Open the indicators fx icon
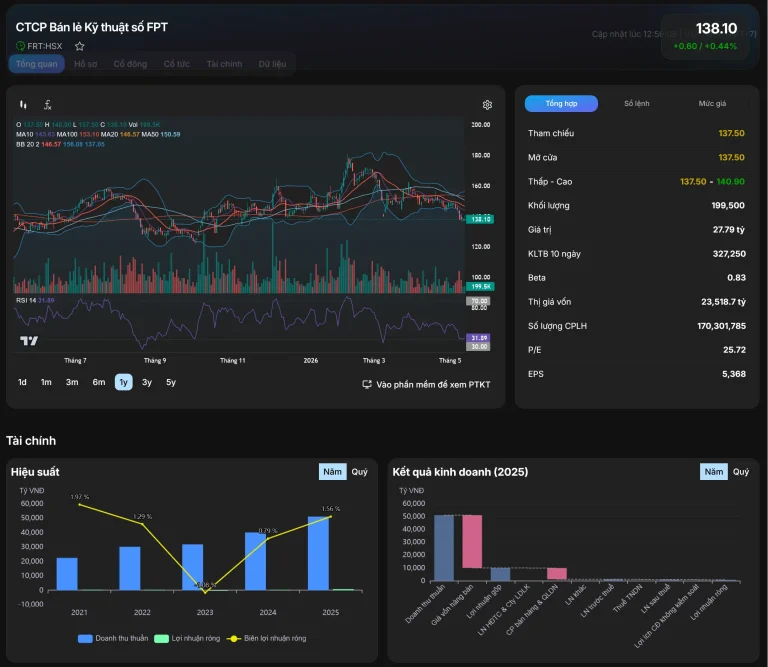 tap(48, 104)
